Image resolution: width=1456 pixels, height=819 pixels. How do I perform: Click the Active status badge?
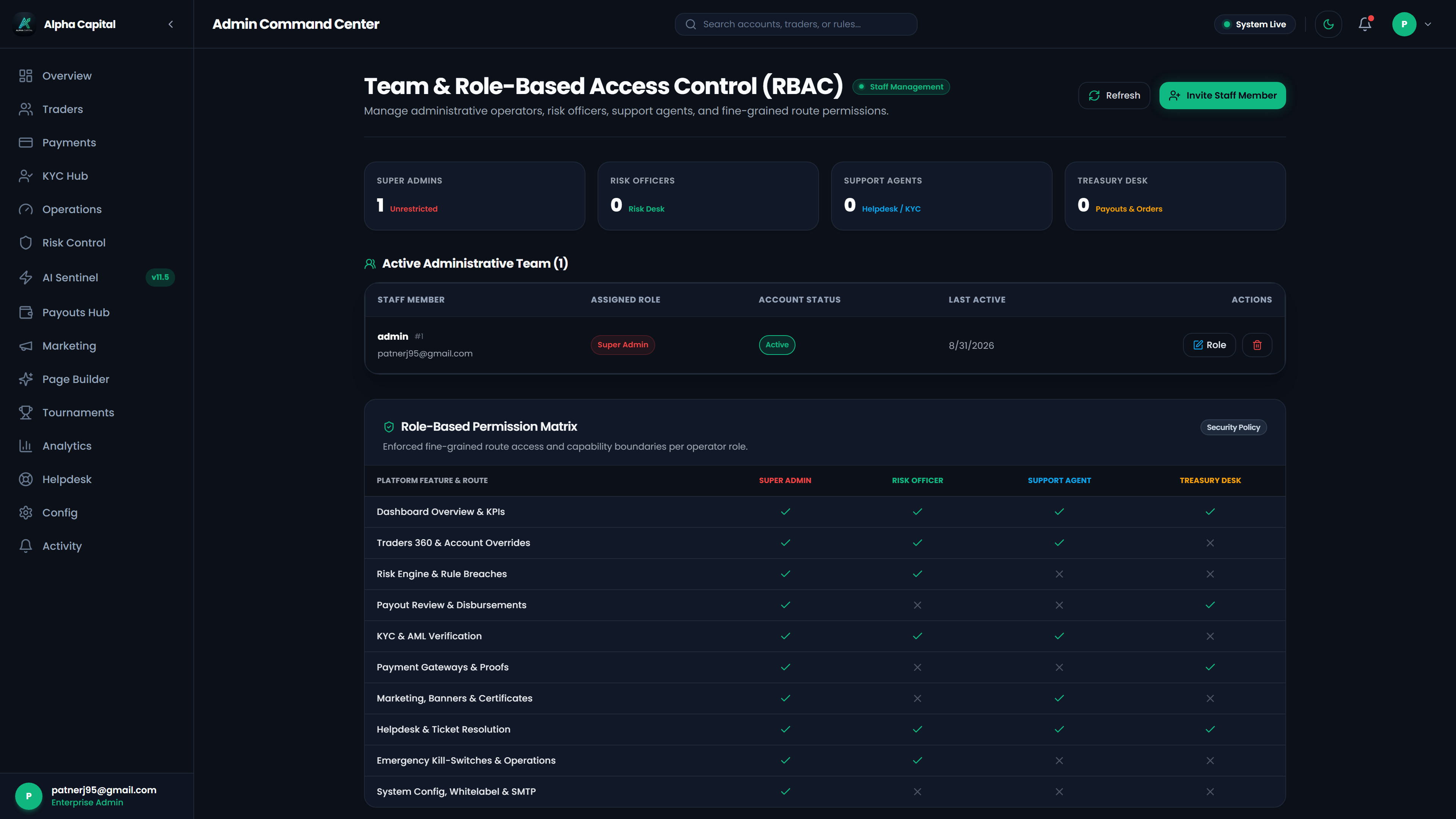(777, 345)
